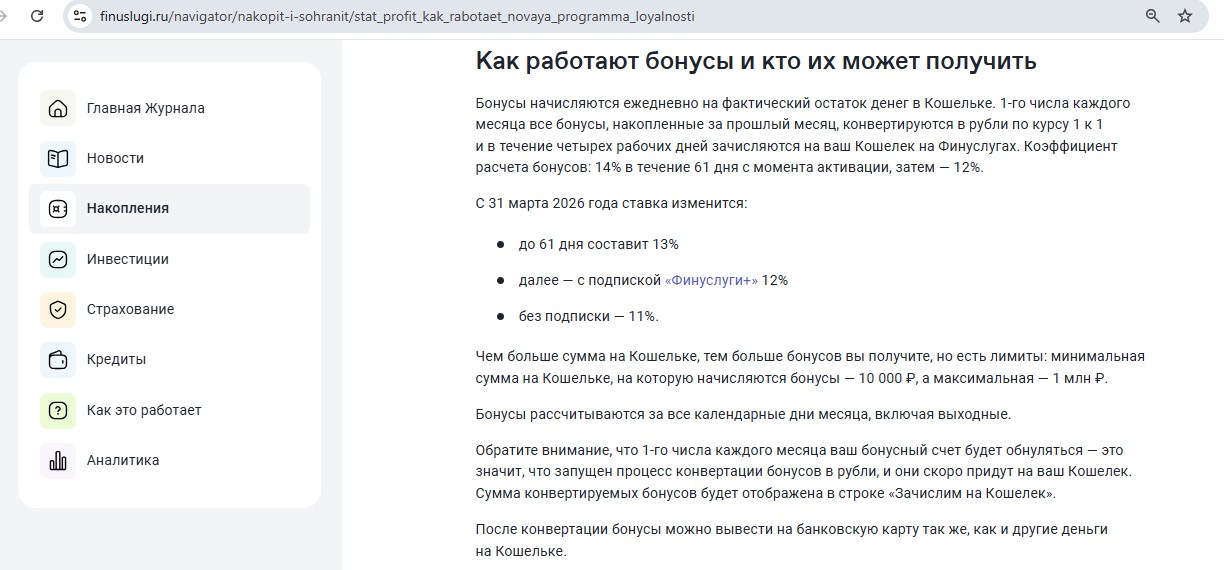The image size is (1224, 570).
Task: Click the chart icon beside Инвестиции
Action: pos(58,259)
